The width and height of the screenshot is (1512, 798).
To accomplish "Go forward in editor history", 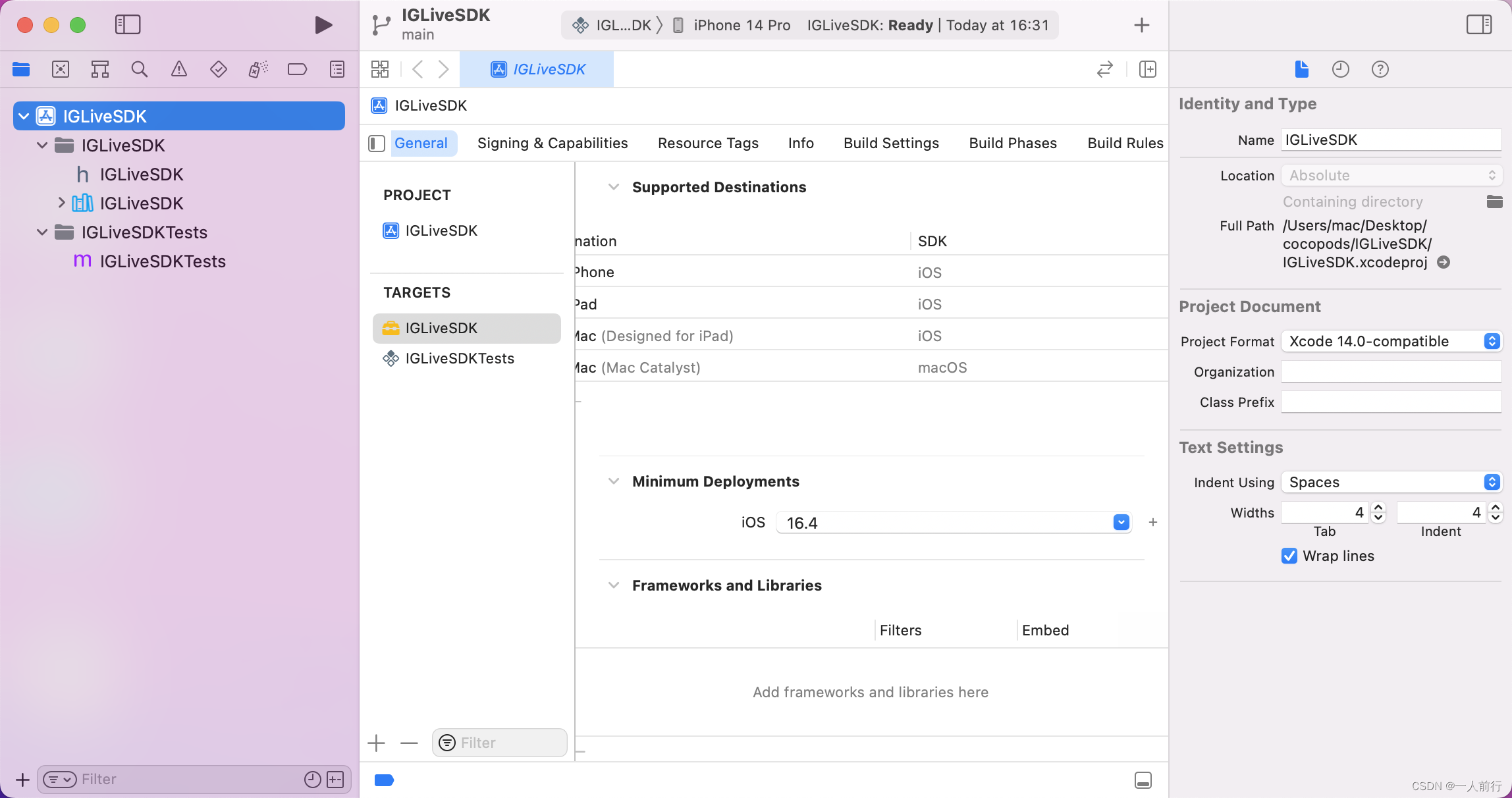I will (444, 69).
